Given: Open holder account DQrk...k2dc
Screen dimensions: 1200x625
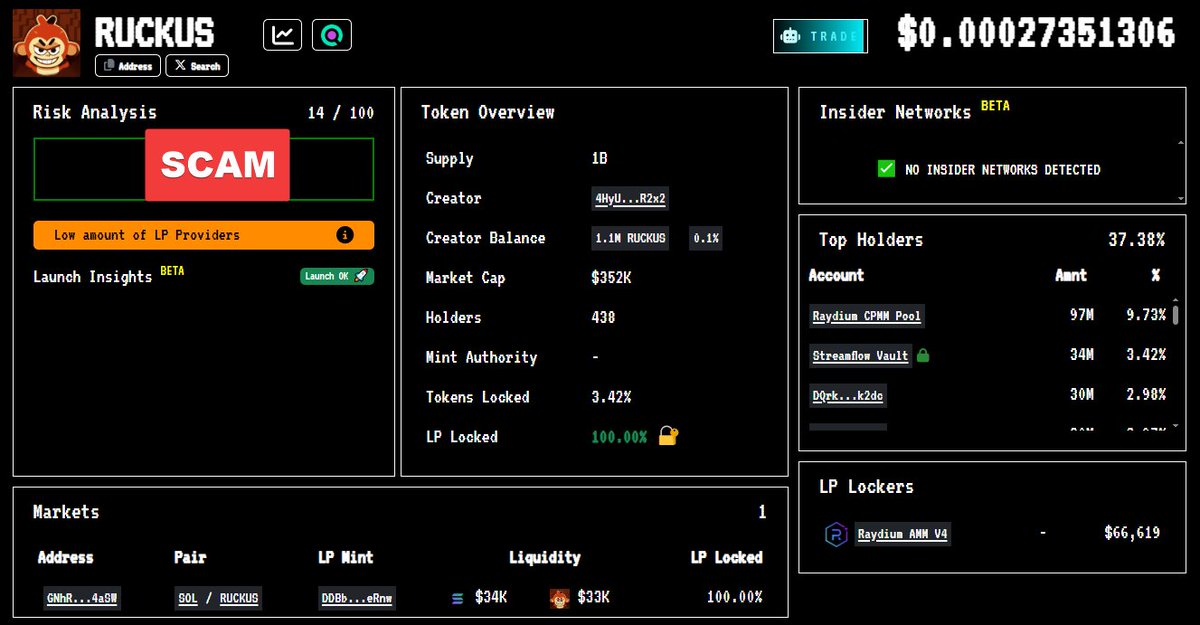Looking at the screenshot, I should point(847,395).
